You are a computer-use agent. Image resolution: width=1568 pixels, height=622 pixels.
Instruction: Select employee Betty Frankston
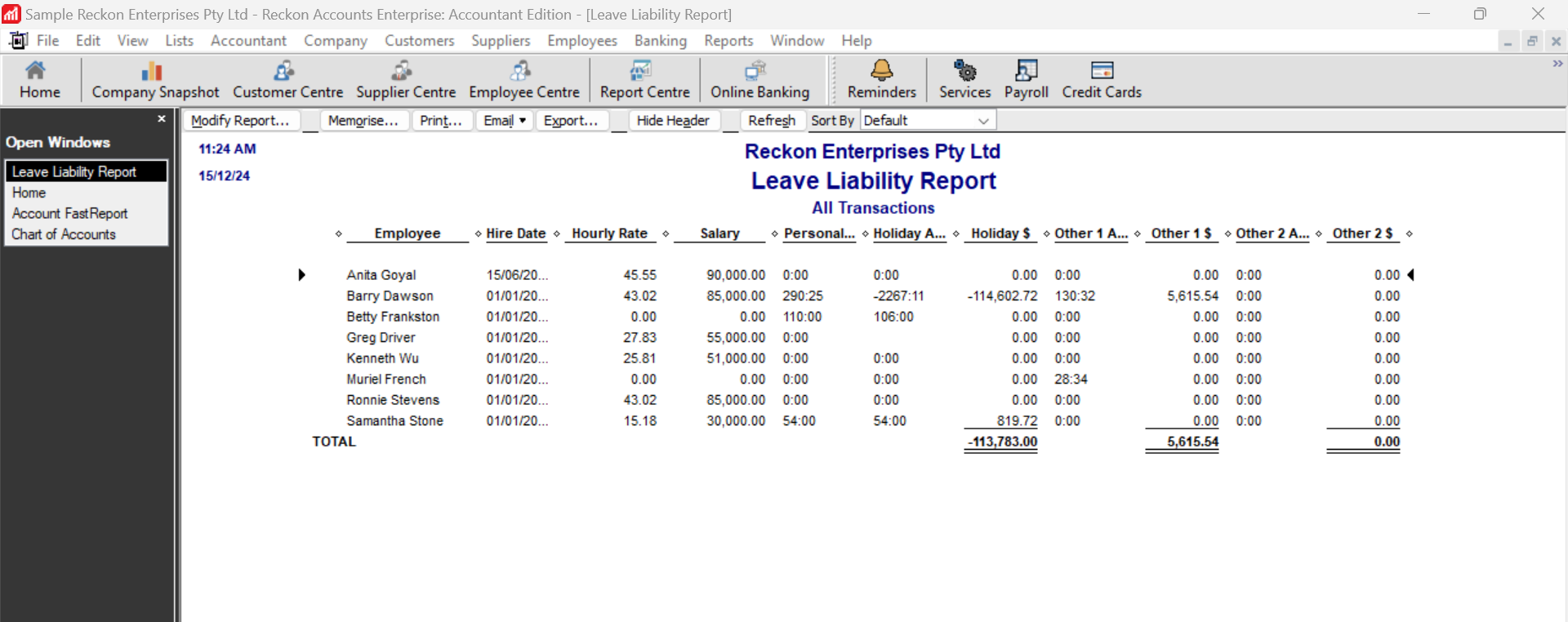click(x=393, y=317)
